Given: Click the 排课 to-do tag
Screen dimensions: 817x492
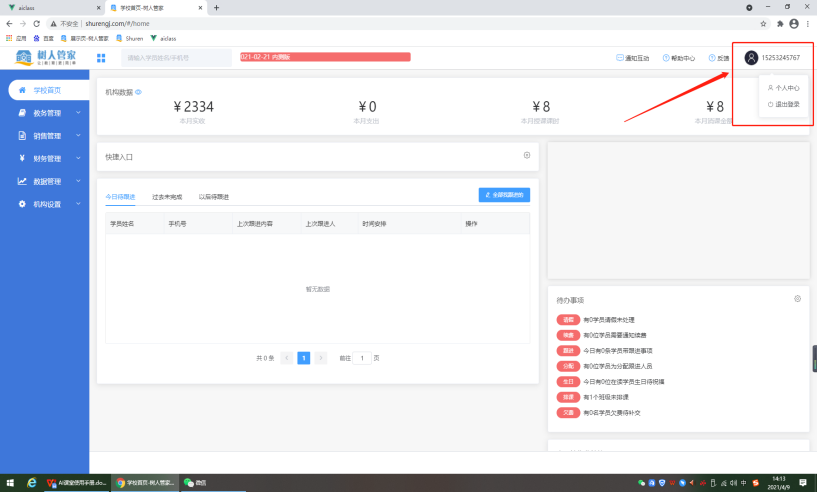Looking at the screenshot, I should click(x=568, y=397).
